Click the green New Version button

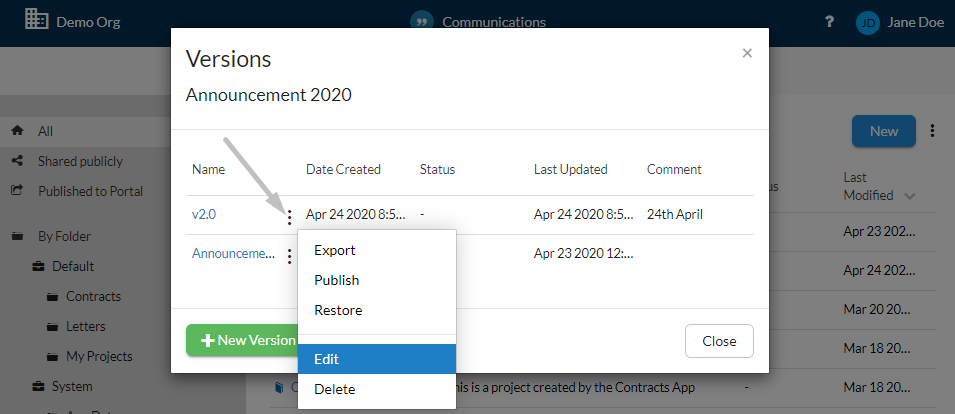242,340
